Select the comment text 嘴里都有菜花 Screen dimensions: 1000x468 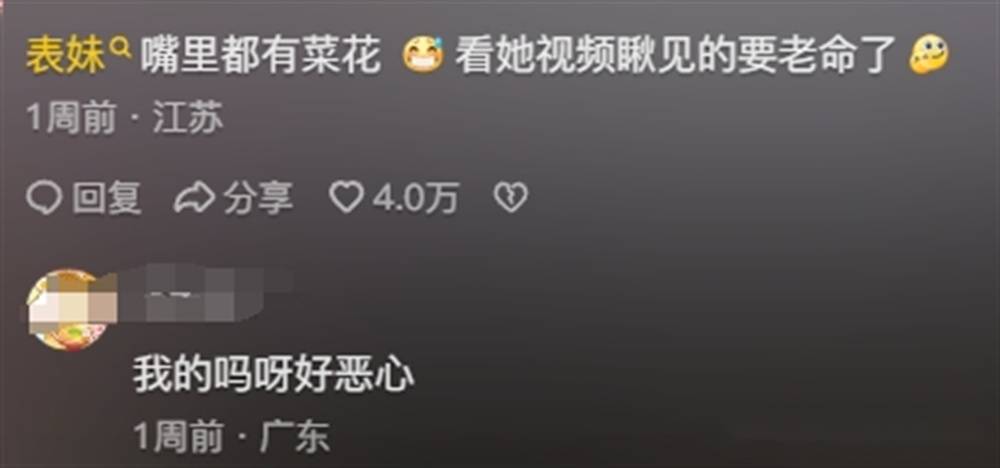coord(260,55)
